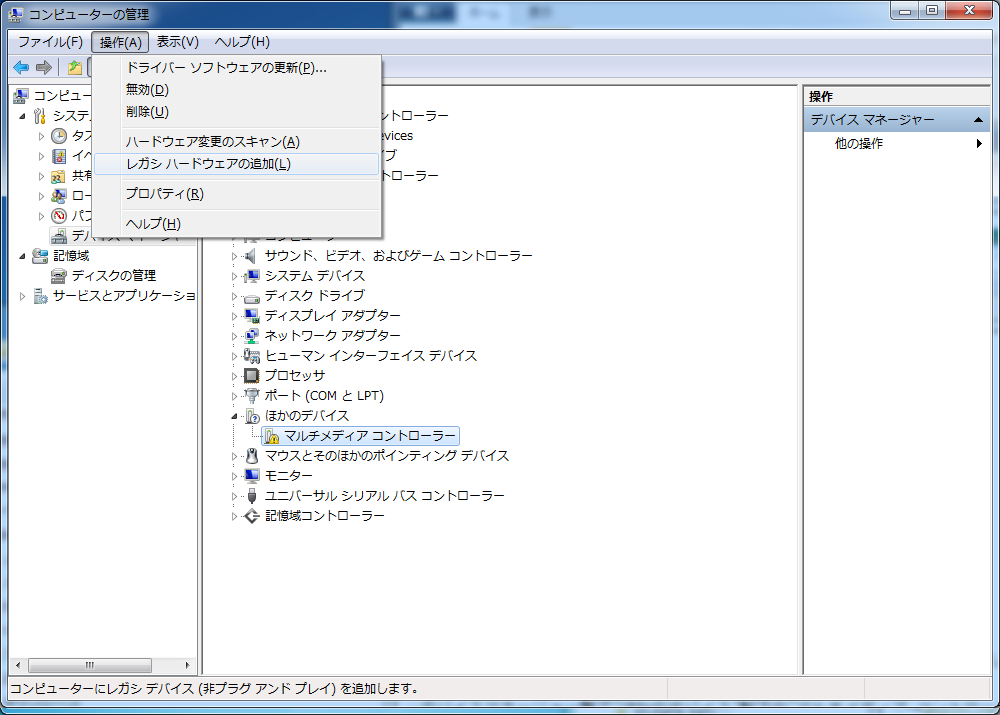1000x715 pixels.
Task: Click the horizontal scrollbar in the left pane
Action: tap(91, 664)
